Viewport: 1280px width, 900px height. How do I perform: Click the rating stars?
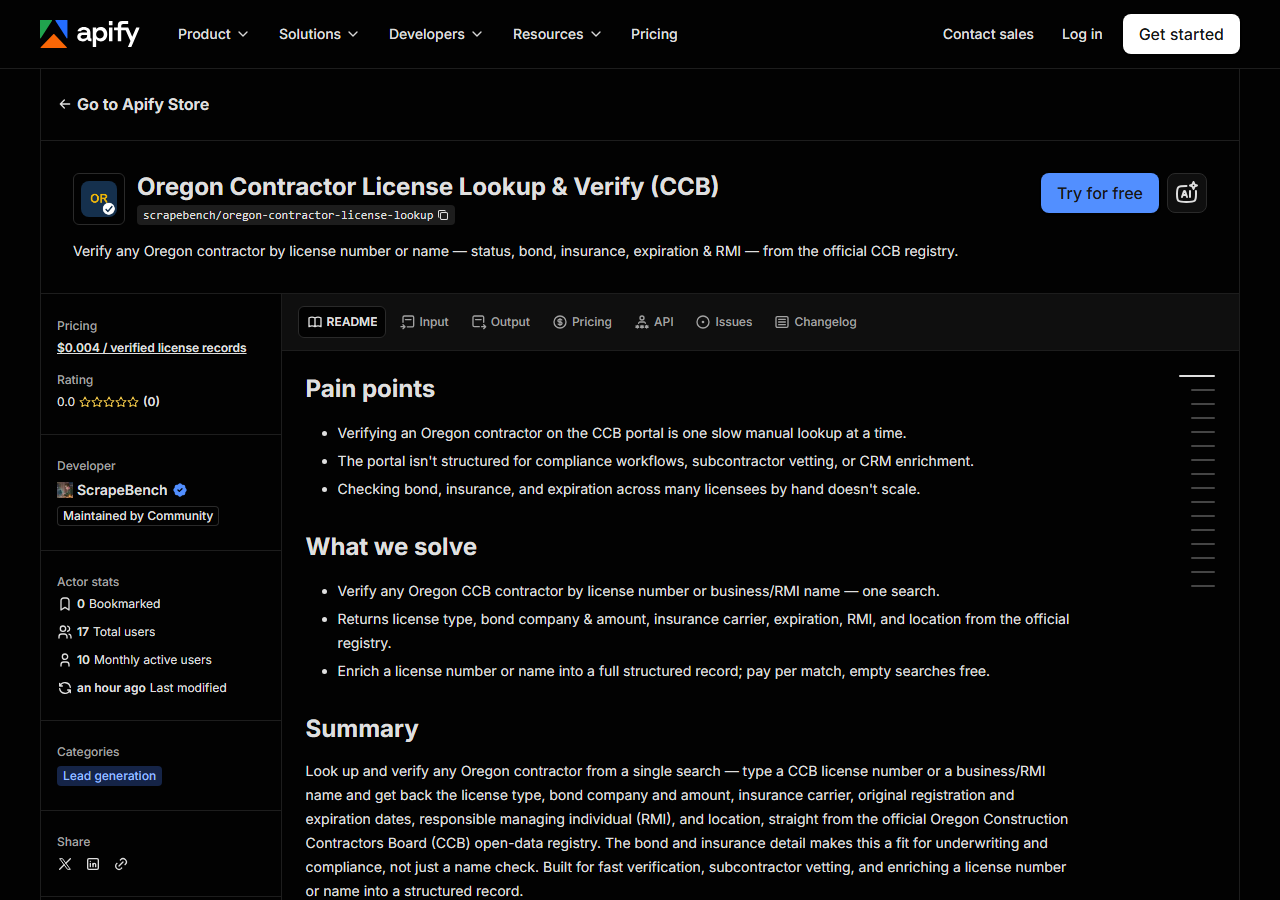[x=109, y=402]
